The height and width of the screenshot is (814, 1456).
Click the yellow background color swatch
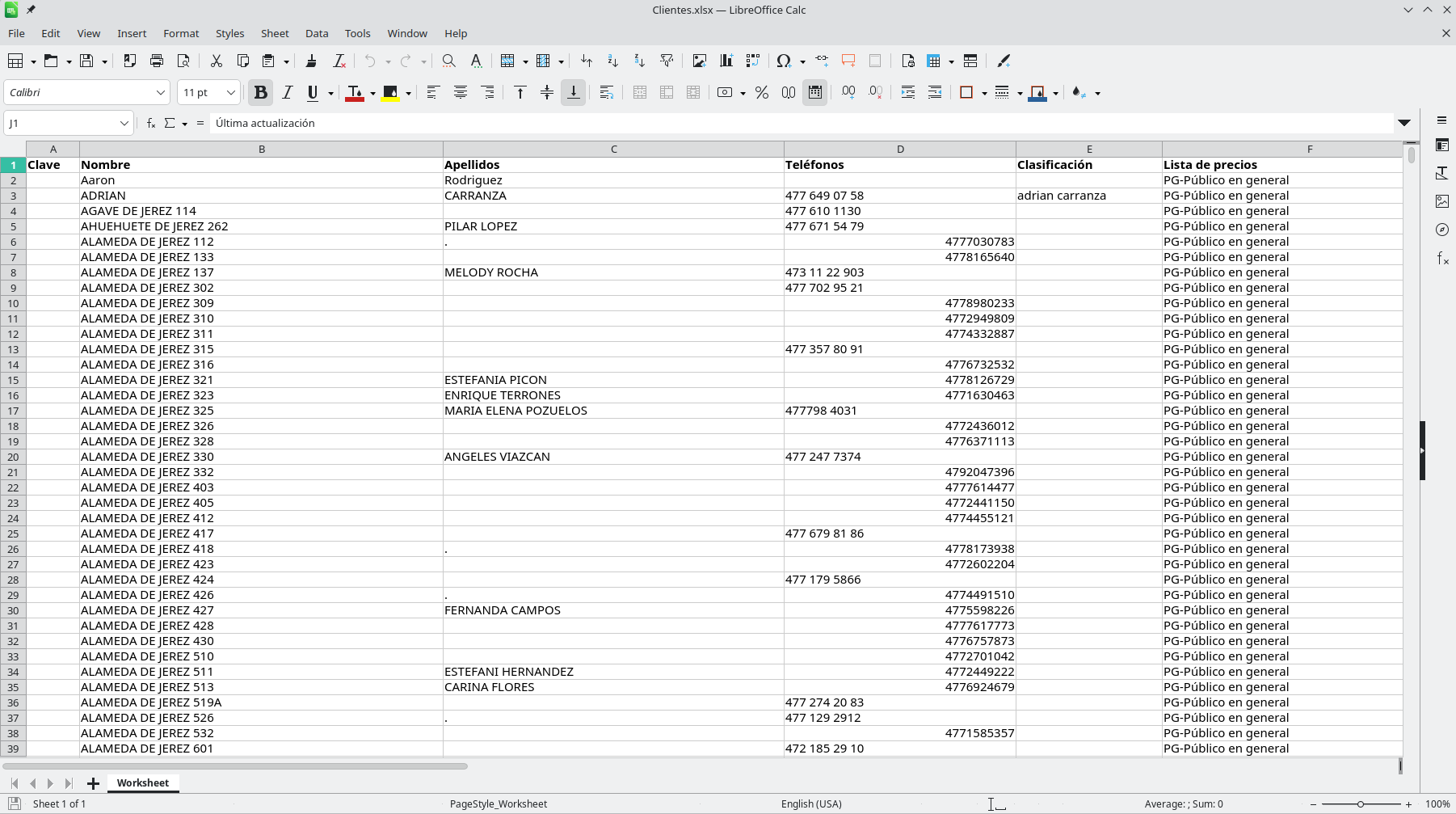pyautogui.click(x=390, y=93)
